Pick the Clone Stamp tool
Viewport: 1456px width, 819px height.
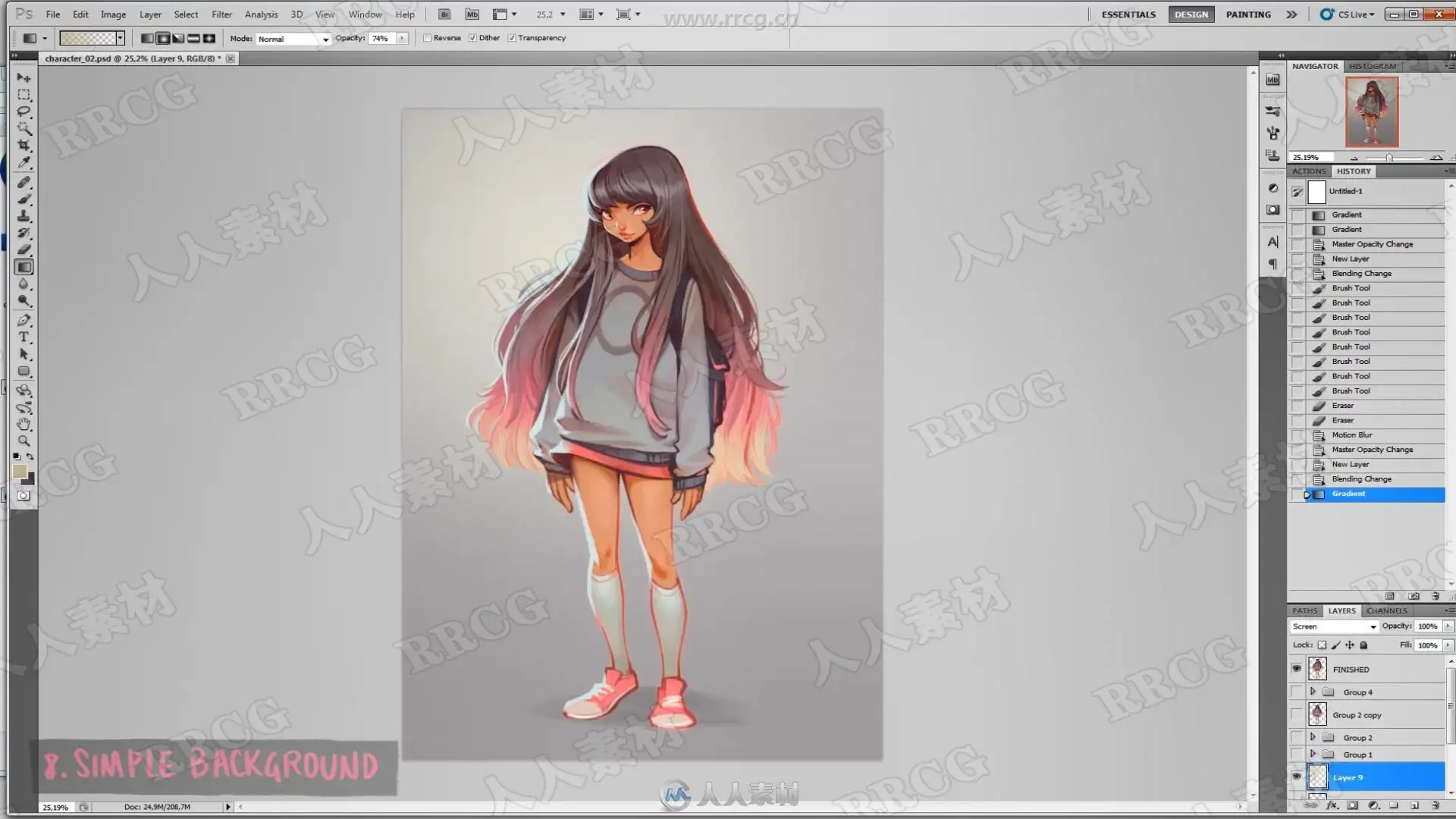pos(24,216)
